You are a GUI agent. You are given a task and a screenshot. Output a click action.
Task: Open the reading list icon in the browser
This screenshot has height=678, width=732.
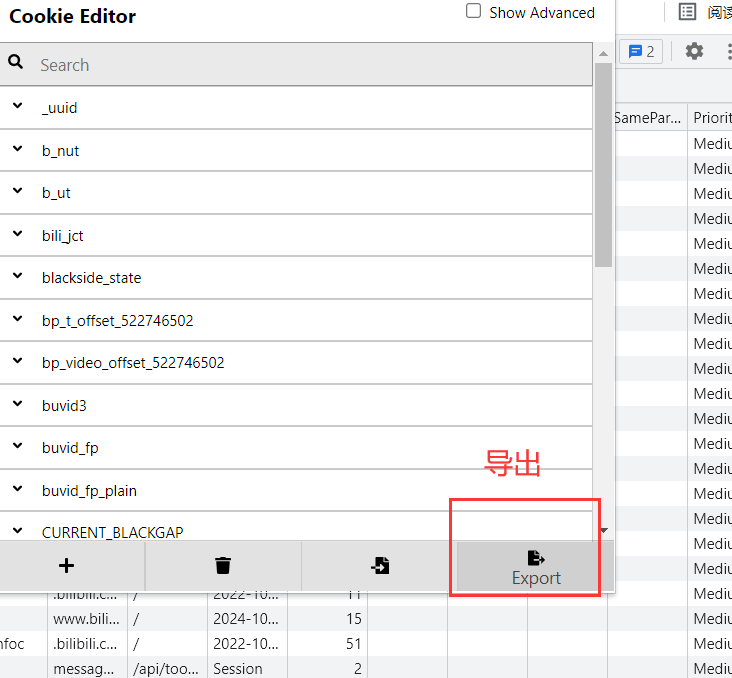pos(687,12)
